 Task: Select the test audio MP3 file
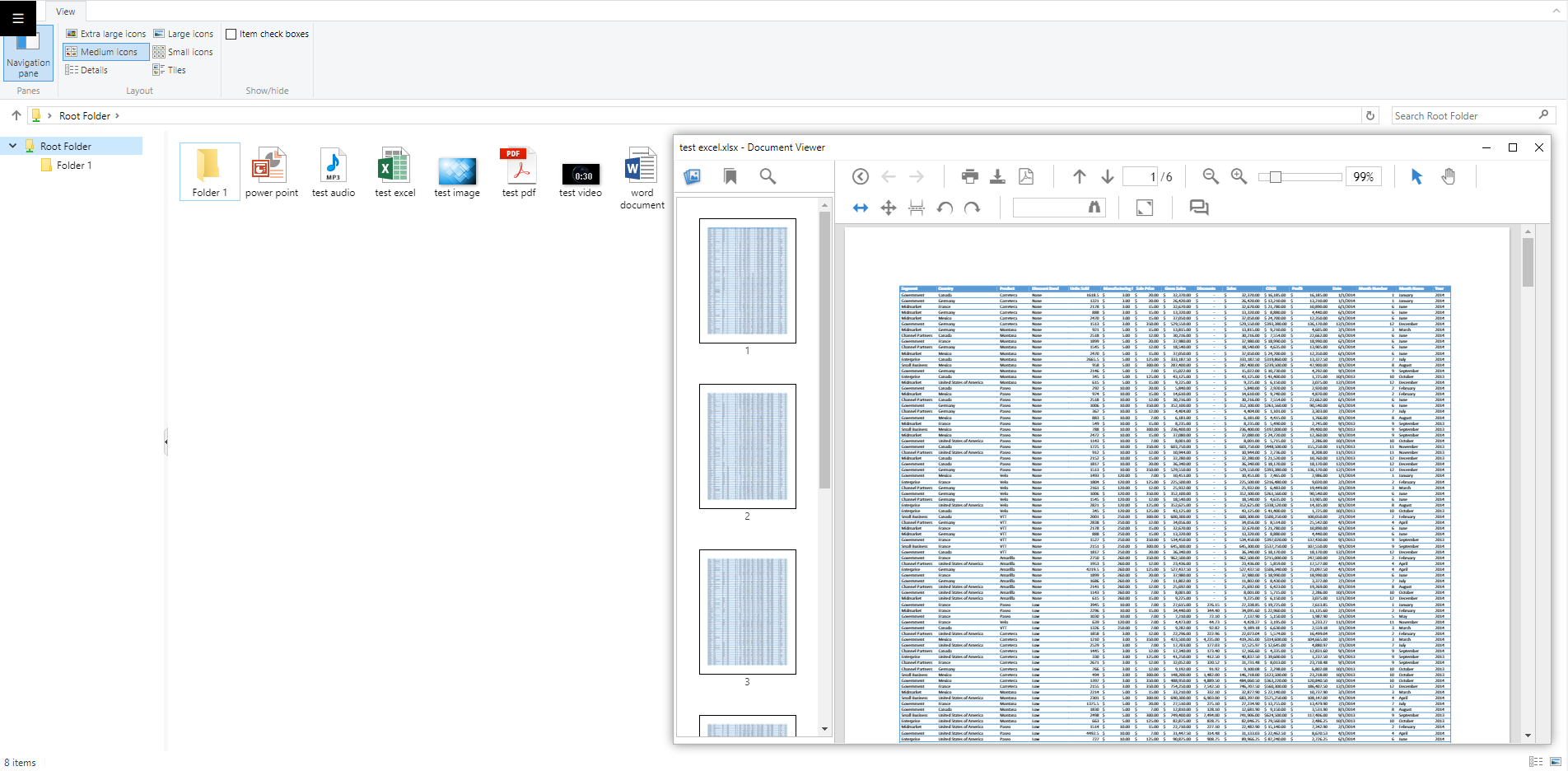pos(333,172)
